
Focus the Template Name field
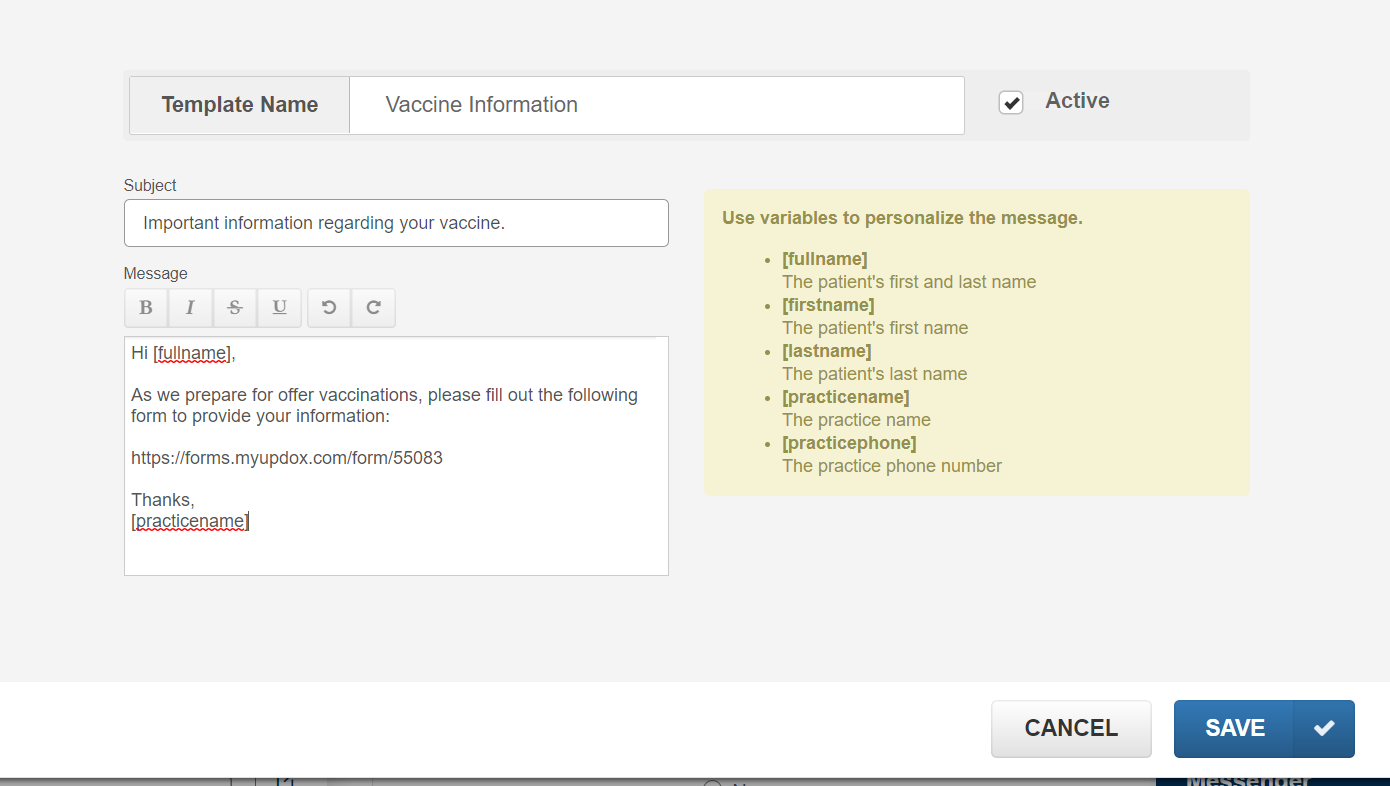point(656,105)
